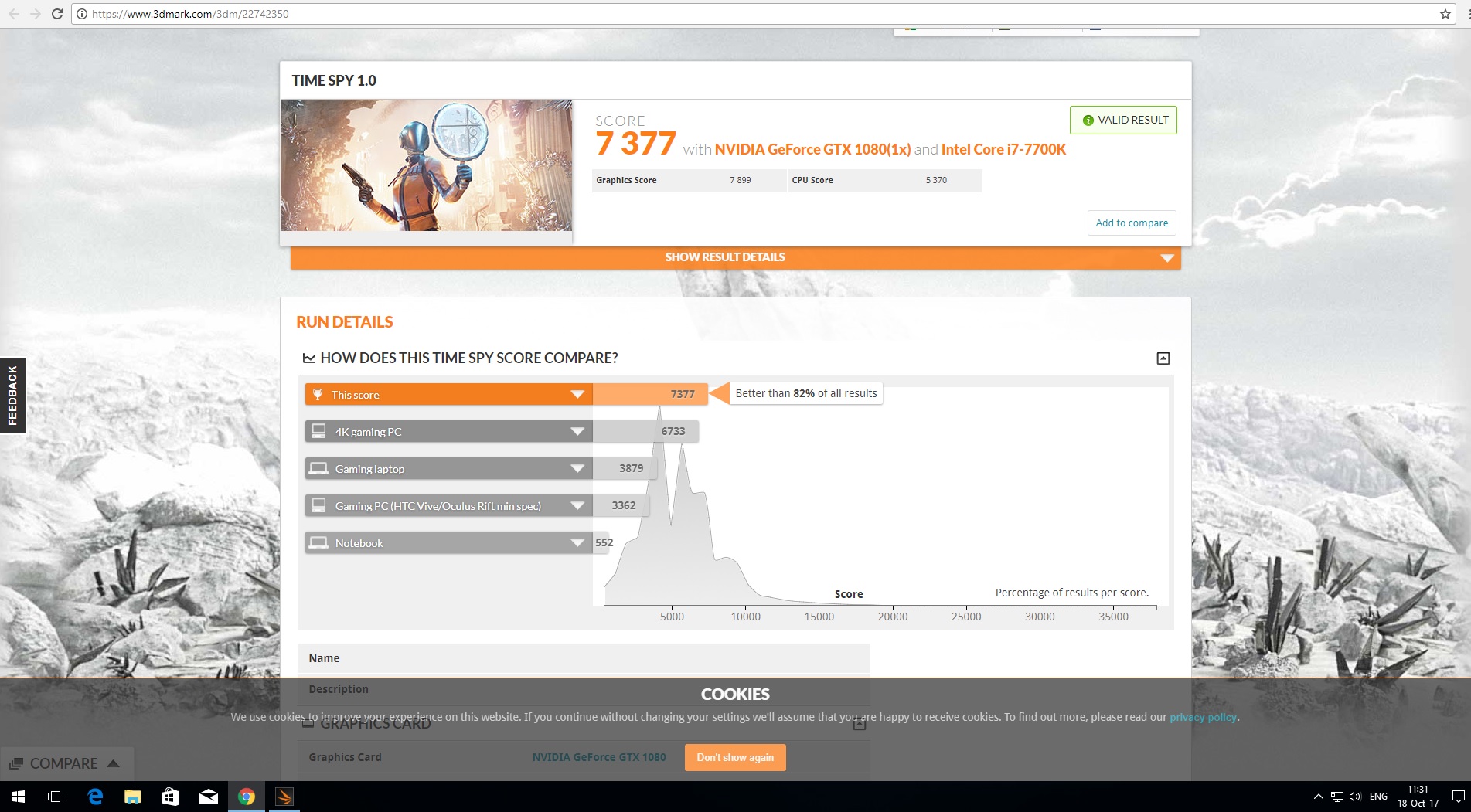Open Gaming PC (HTC Vive/Oculus Rift) dropdown arrow

tap(577, 505)
